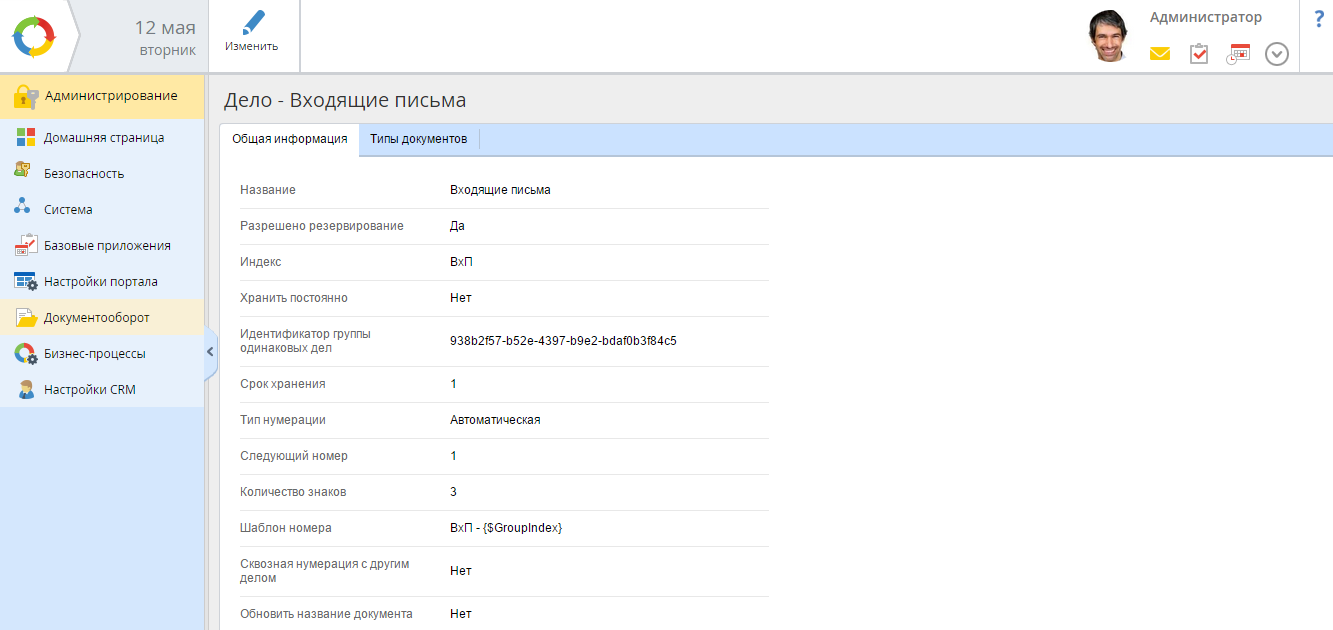The image size is (1333, 630).
Task: Expand the user menu dropdown arrow
Action: click(x=1277, y=54)
